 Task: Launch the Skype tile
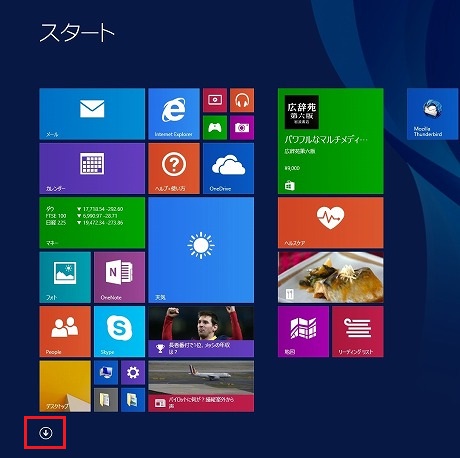pos(119,332)
